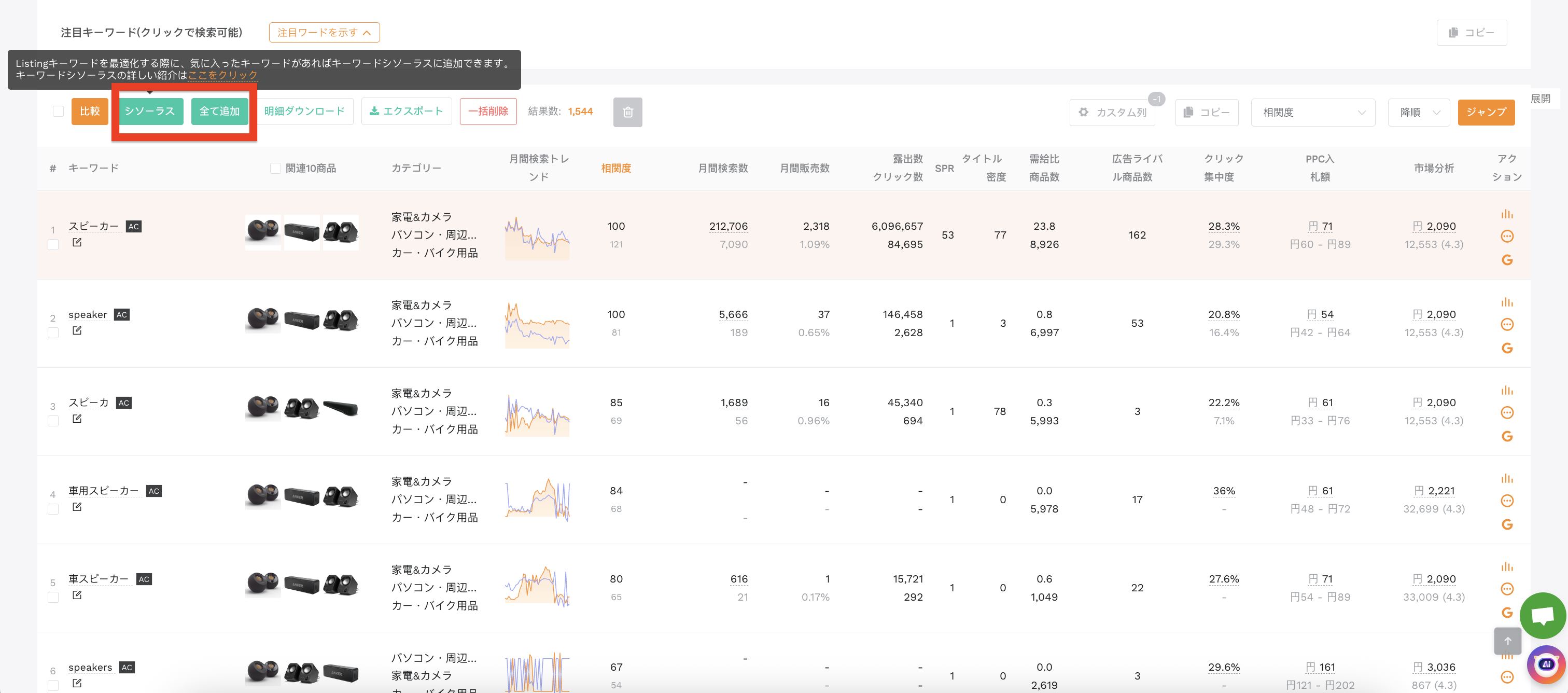Image resolution: width=1568 pixels, height=693 pixels.
Task: Click Google search icon for speaker row
Action: [x=1506, y=348]
